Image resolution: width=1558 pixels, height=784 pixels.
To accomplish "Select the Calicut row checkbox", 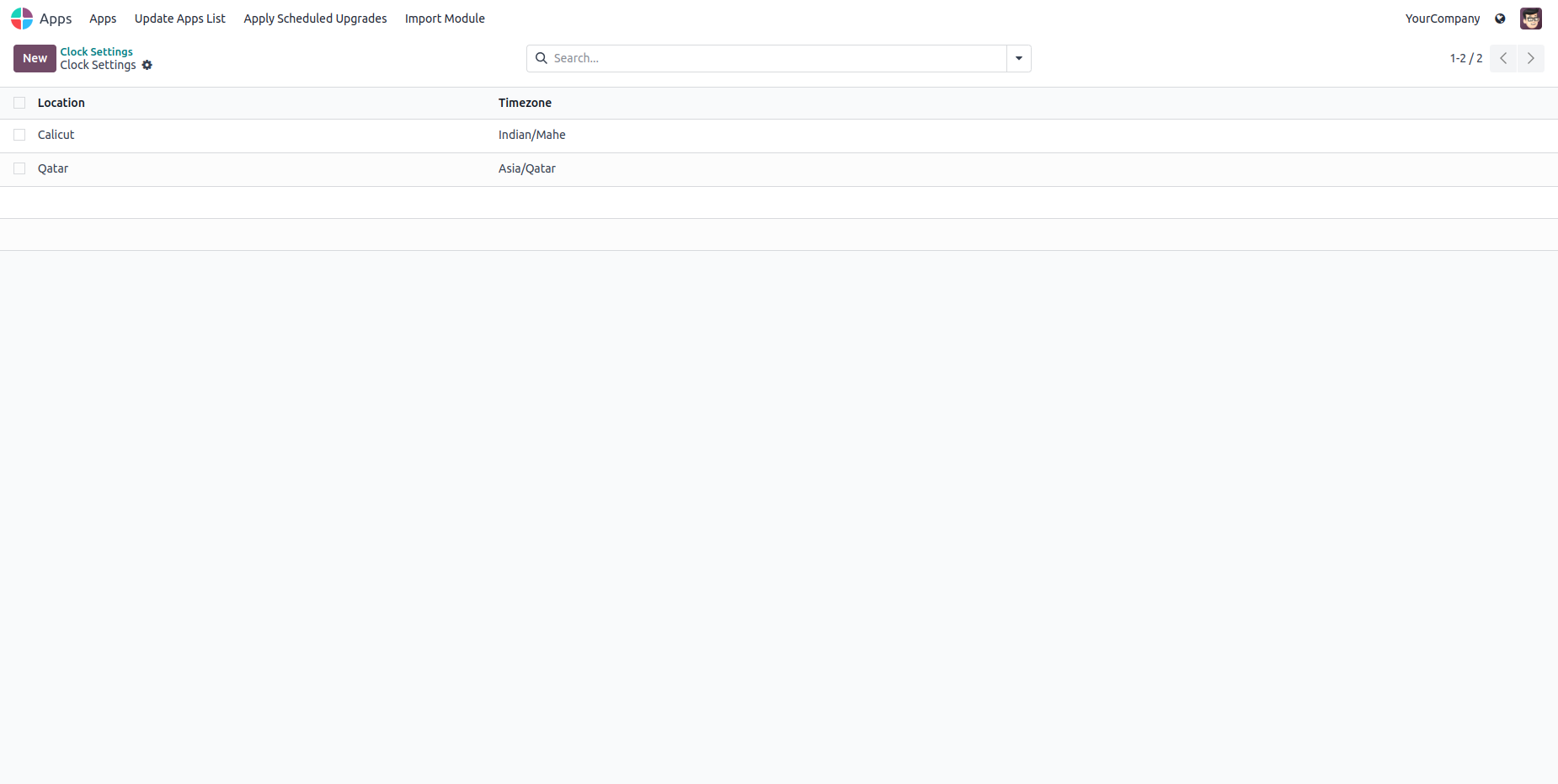I will pyautogui.click(x=19, y=135).
